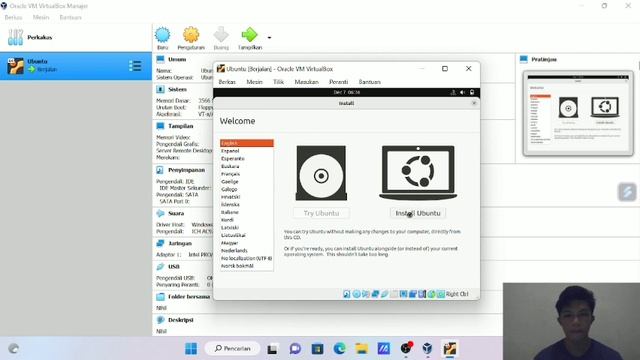Image resolution: width=640 pixels, height=360 pixels.
Task: Click VirtualBox Manager cube taskbar icon
Action: tap(427, 349)
